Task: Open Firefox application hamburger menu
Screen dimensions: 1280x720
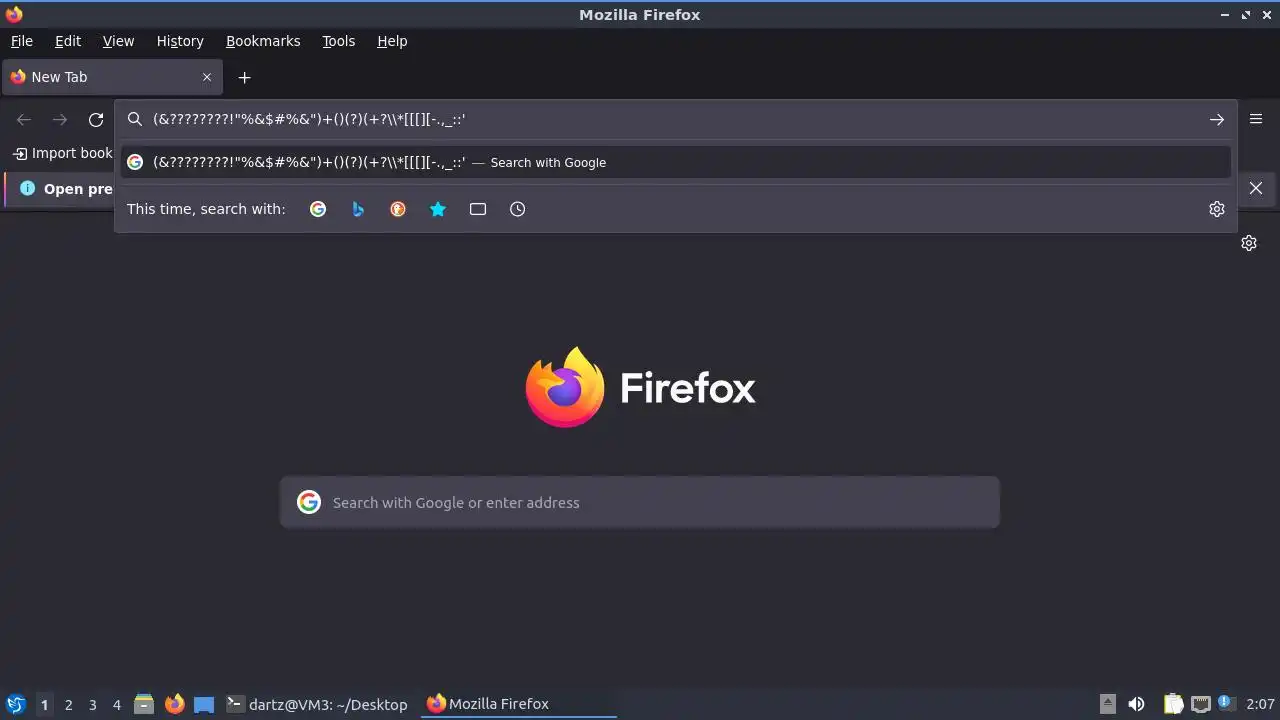Action: click(x=1256, y=119)
